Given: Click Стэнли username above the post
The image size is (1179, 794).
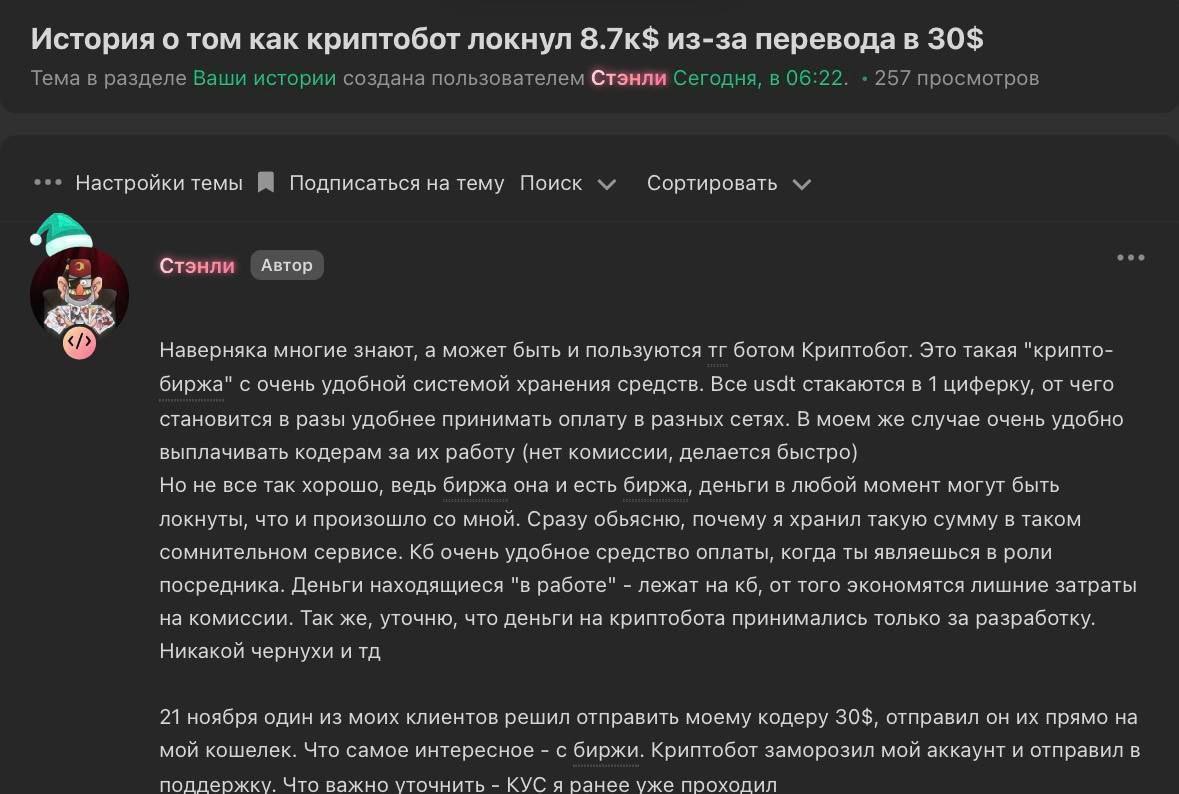Looking at the screenshot, I should pyautogui.click(x=197, y=265).
